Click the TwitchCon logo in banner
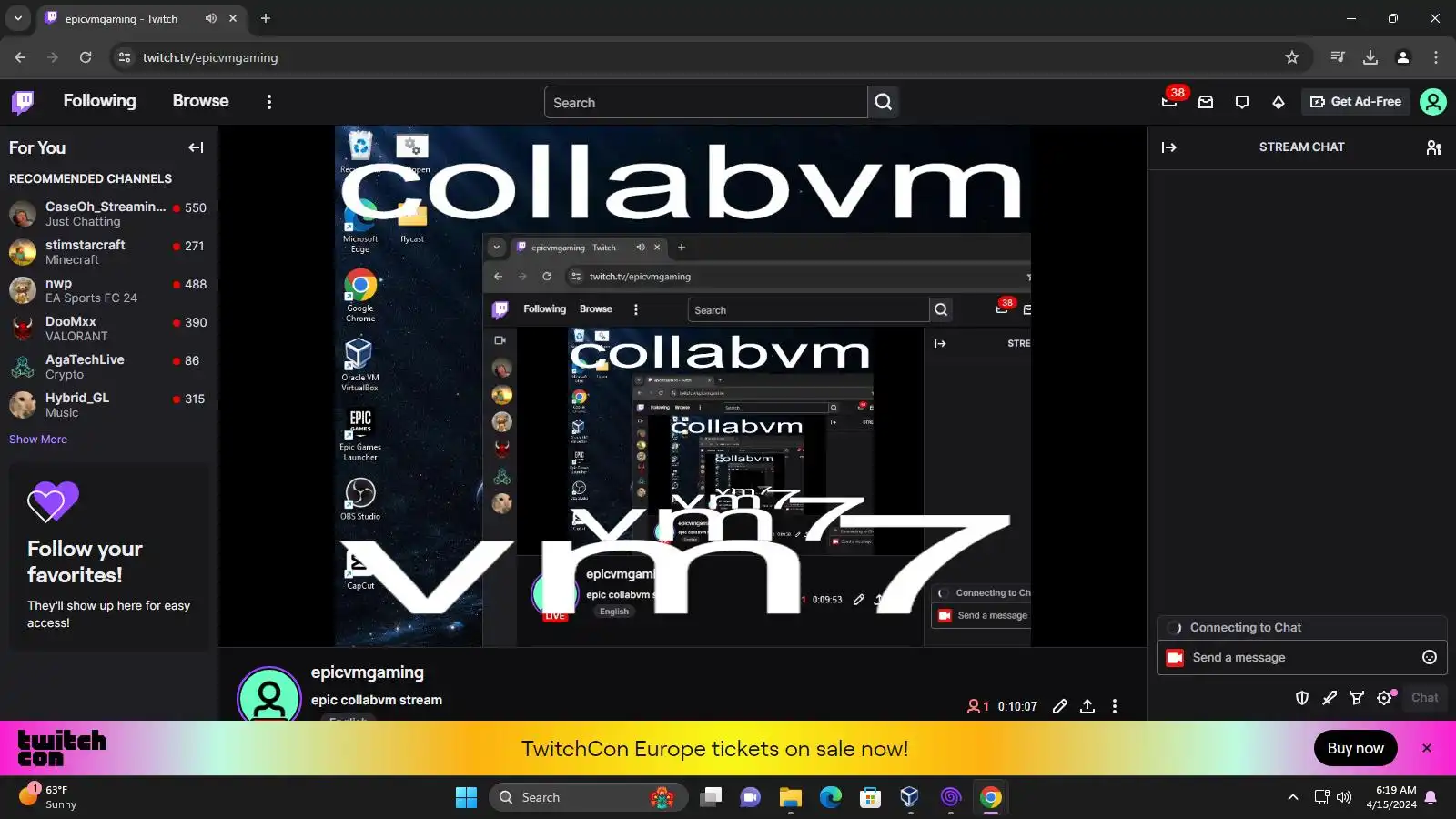Viewport: 1456px width, 819px height. coord(62,748)
